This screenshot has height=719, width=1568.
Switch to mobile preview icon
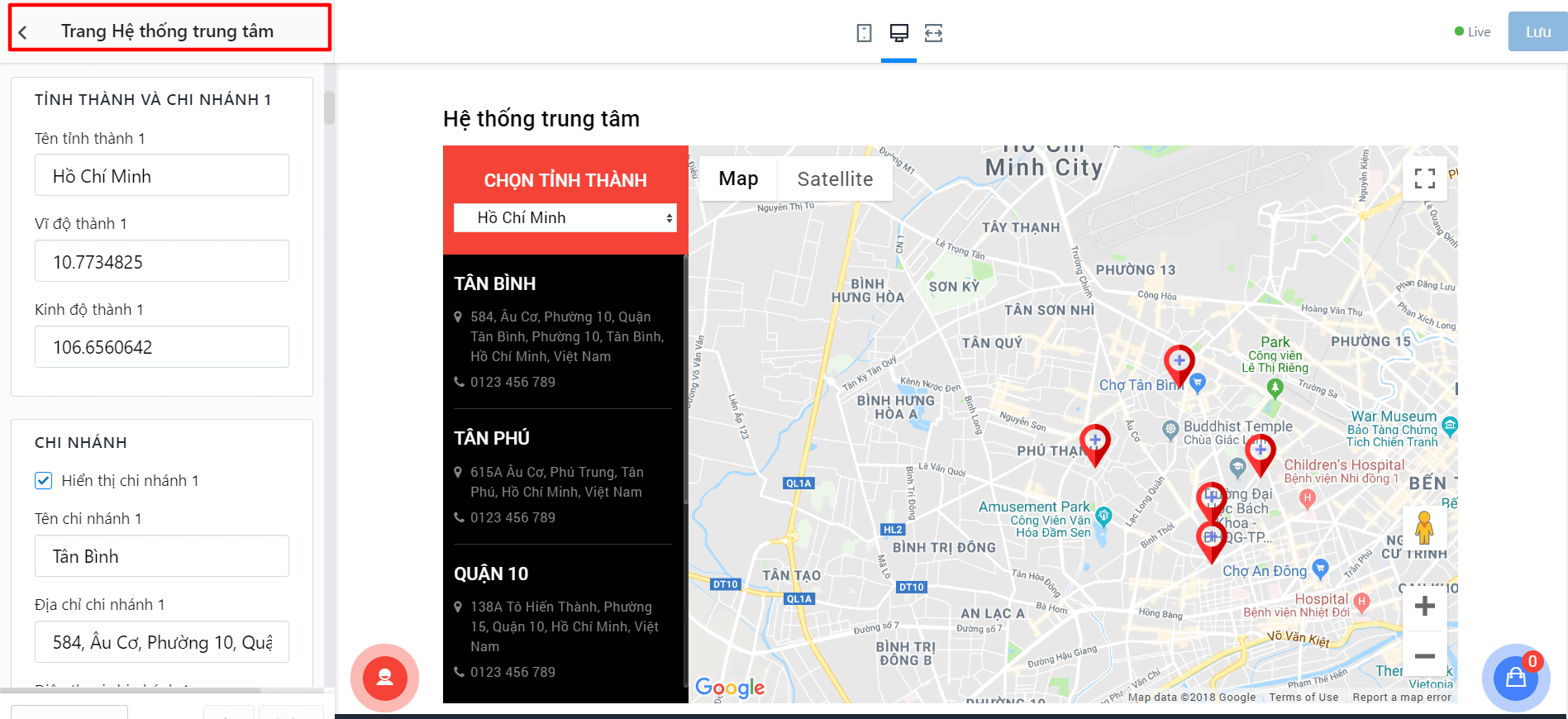coord(864,33)
